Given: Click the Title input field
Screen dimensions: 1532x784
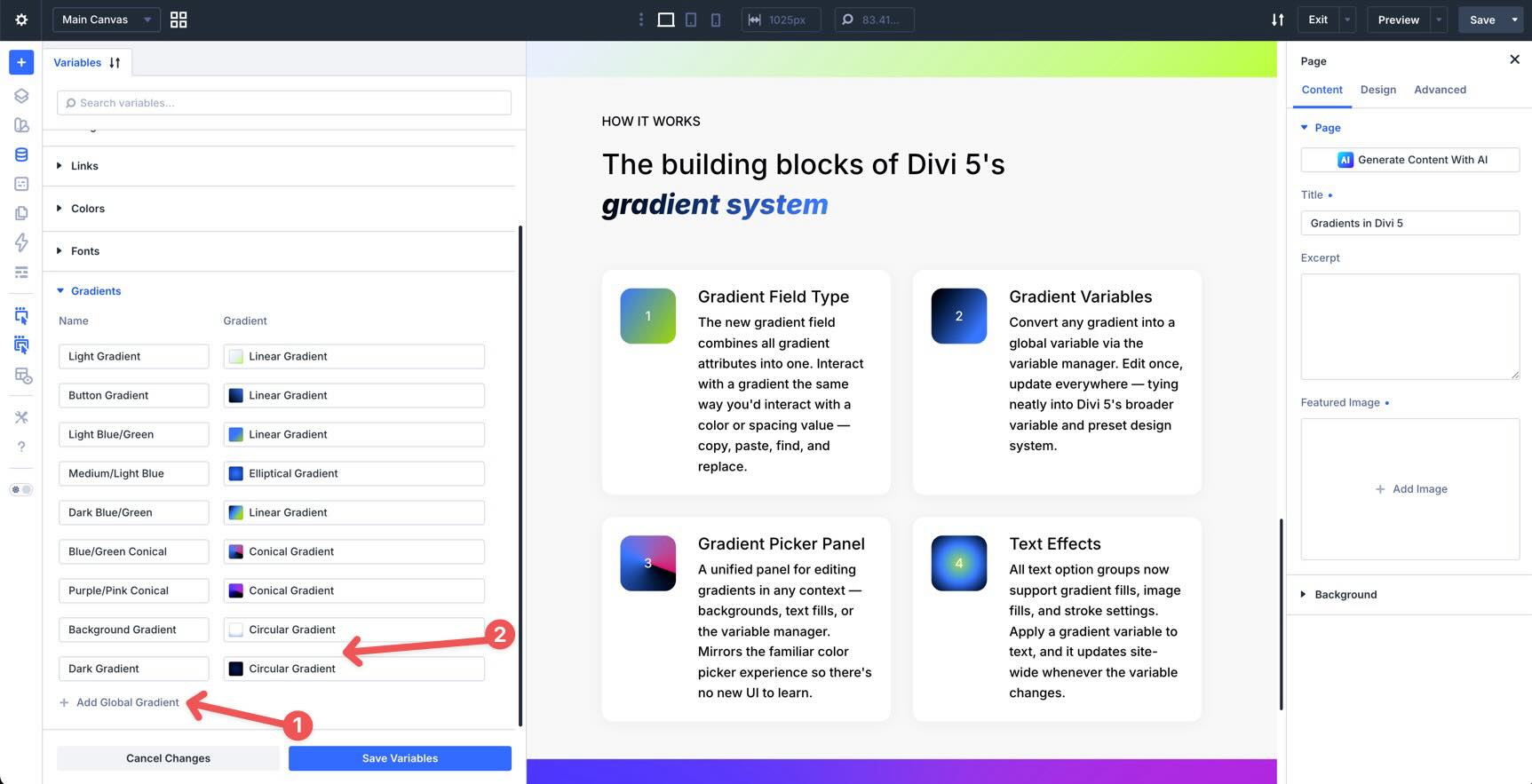Looking at the screenshot, I should 1409,223.
